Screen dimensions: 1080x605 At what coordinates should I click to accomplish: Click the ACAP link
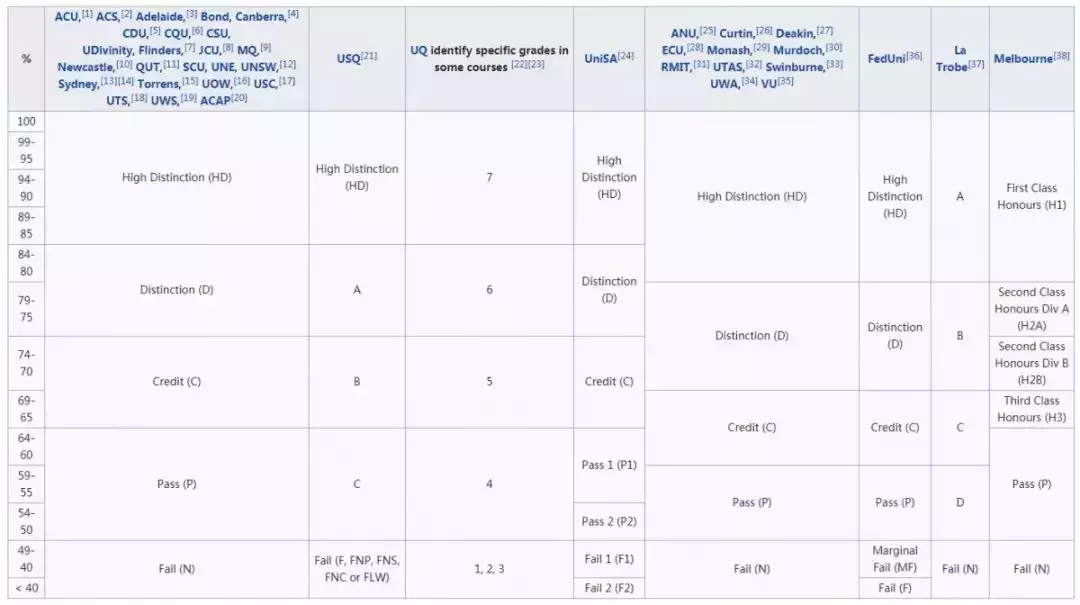tap(215, 100)
